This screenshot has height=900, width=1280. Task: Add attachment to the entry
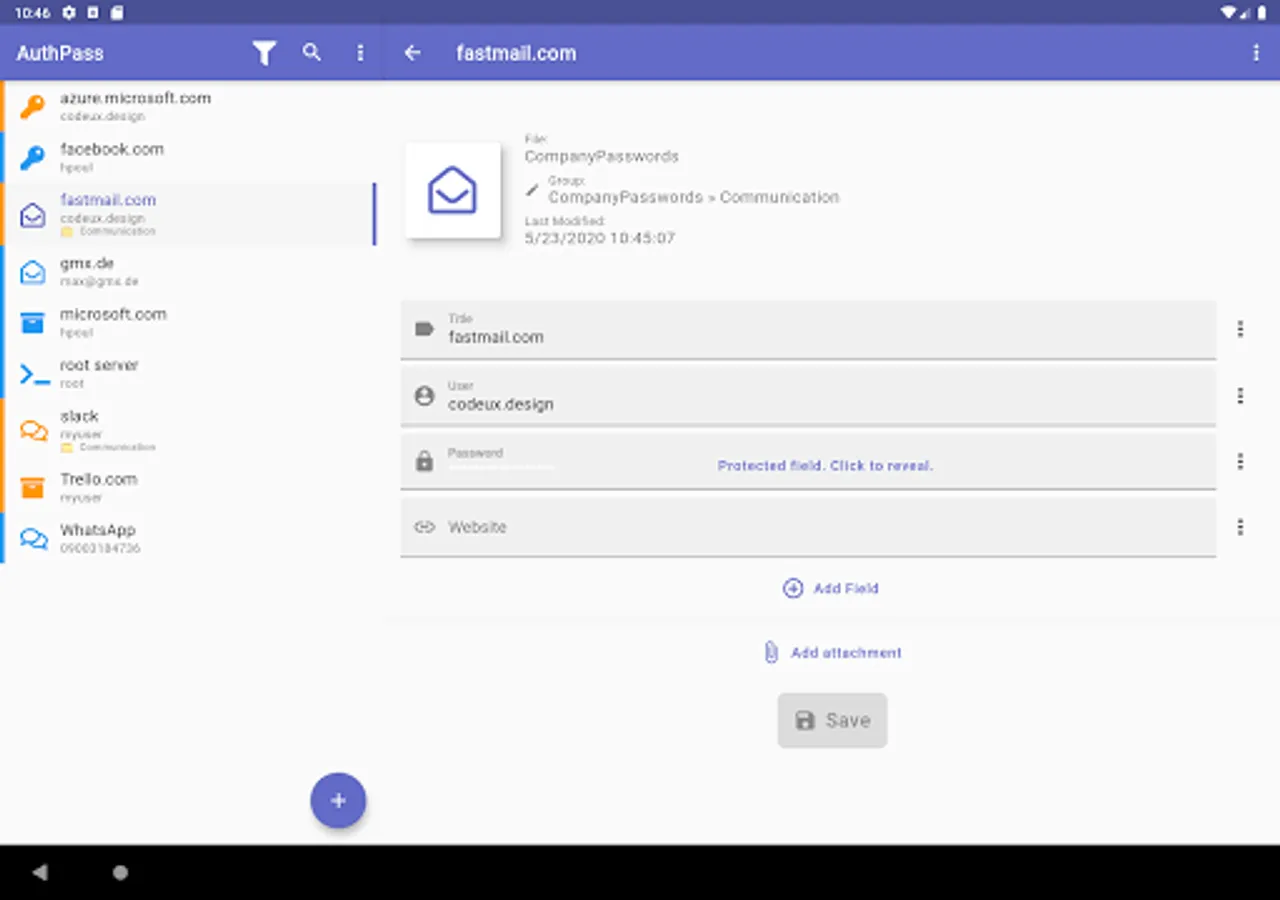(832, 652)
